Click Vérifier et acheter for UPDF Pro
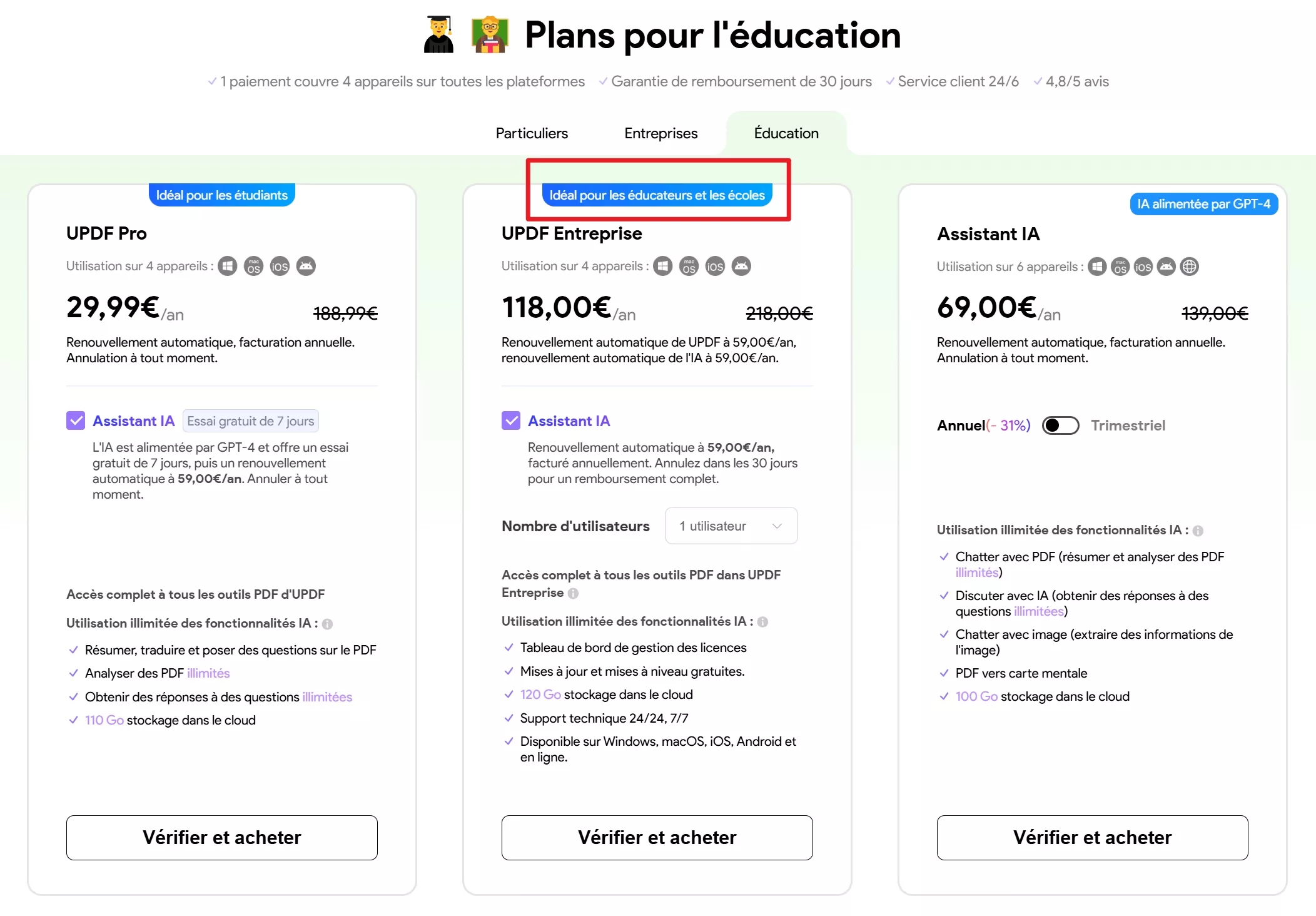 (x=221, y=837)
